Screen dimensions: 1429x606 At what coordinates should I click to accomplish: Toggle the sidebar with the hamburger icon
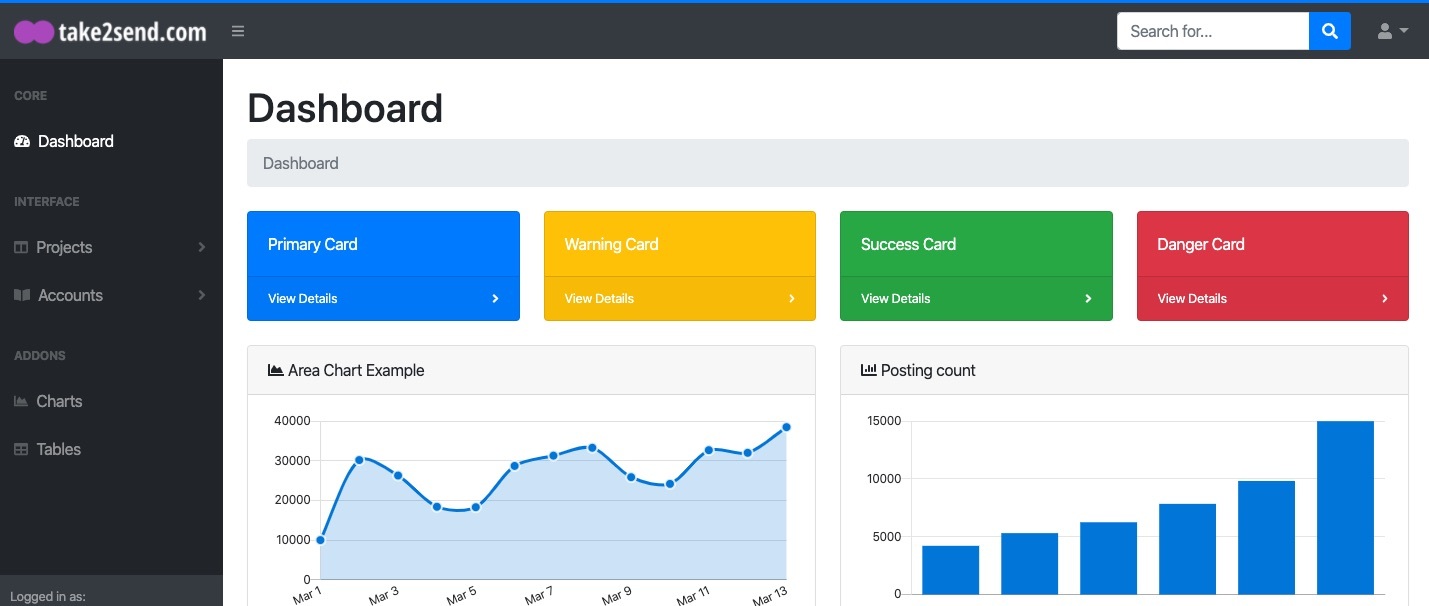click(238, 31)
